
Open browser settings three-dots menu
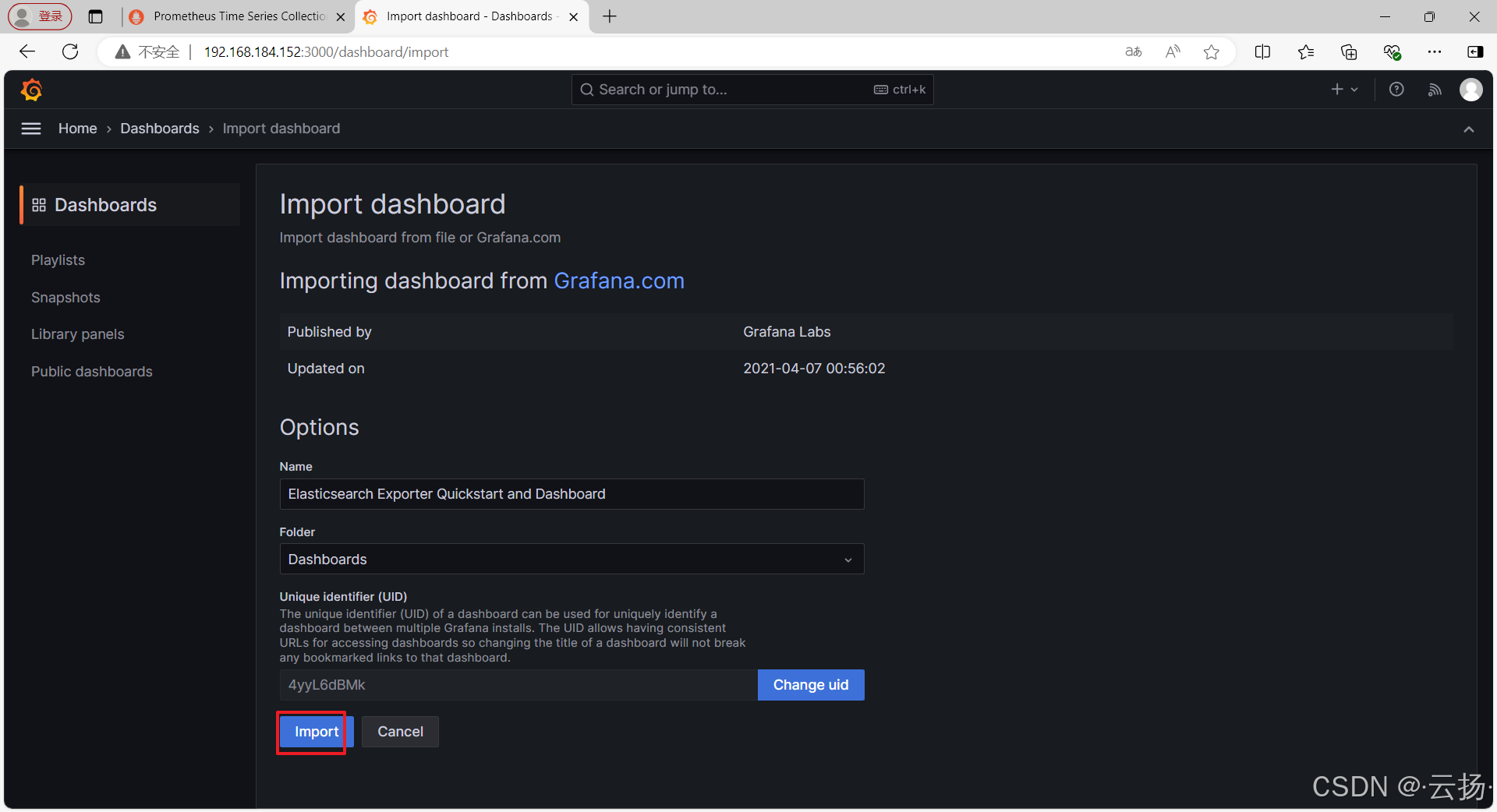coord(1435,52)
